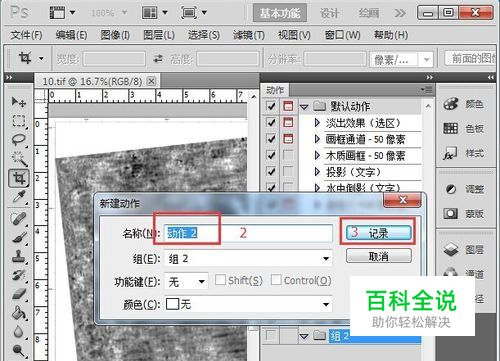The width and height of the screenshot is (500, 361).
Task: Open the 颜色 color panel
Action: [x=464, y=104]
